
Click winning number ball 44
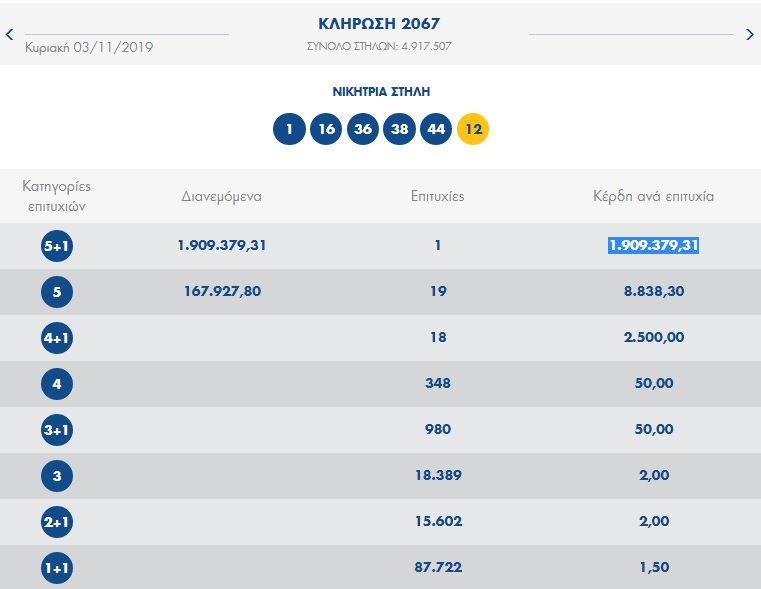[436, 130]
